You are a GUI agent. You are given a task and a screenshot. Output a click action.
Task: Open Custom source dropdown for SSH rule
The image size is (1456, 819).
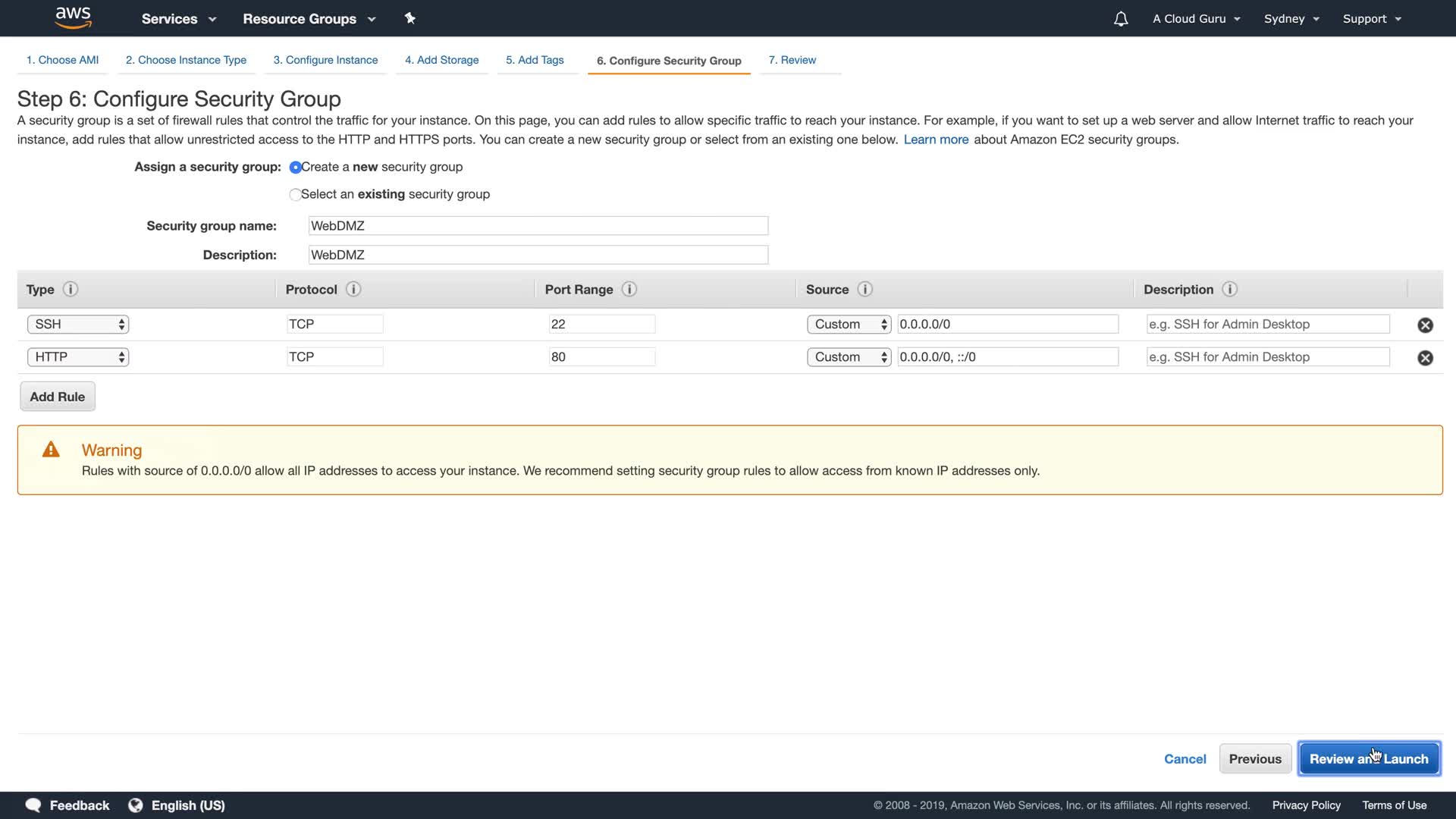[x=849, y=325]
